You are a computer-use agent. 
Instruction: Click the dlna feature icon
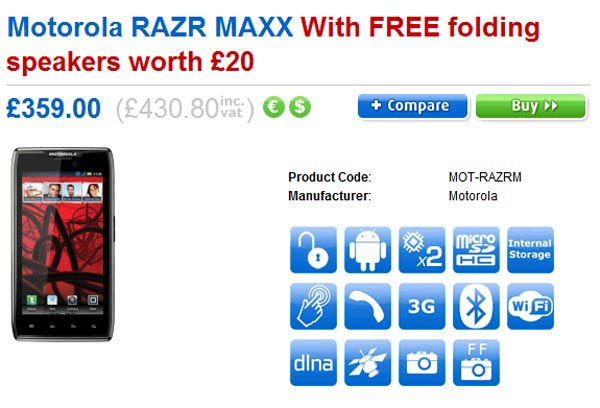click(x=313, y=362)
